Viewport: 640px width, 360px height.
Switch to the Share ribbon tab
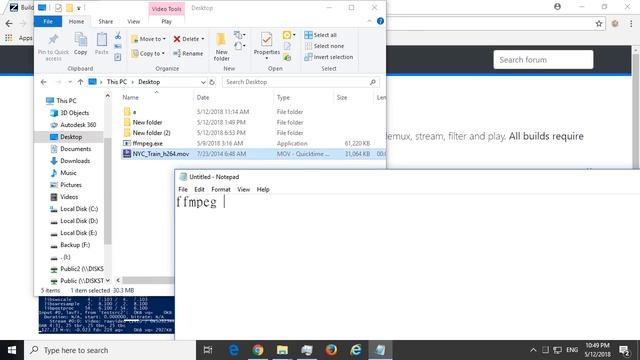pos(105,22)
